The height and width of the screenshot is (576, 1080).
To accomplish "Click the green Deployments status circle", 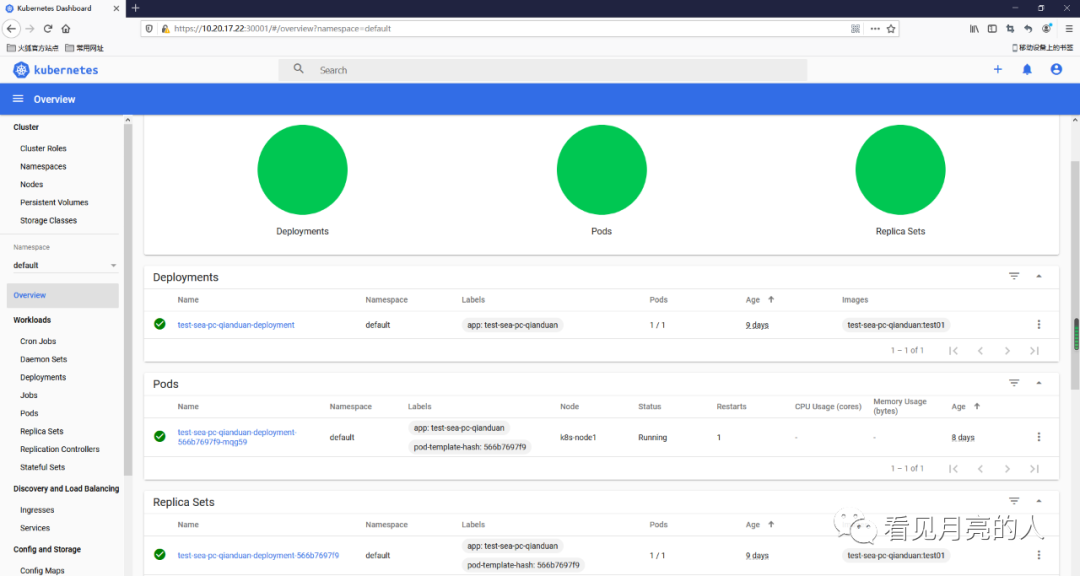I will pos(302,169).
